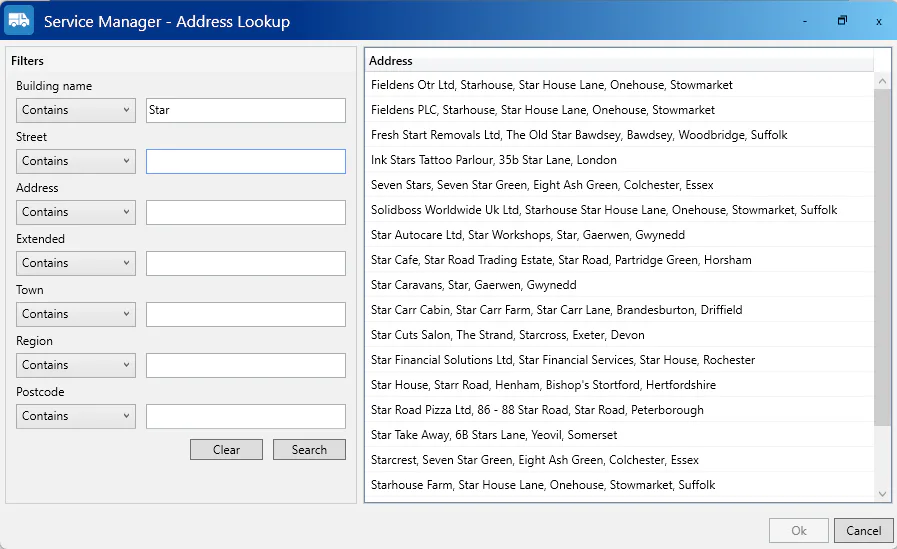Open the Postcode Contains dropdown
Image resolution: width=897 pixels, height=549 pixels.
tap(76, 416)
